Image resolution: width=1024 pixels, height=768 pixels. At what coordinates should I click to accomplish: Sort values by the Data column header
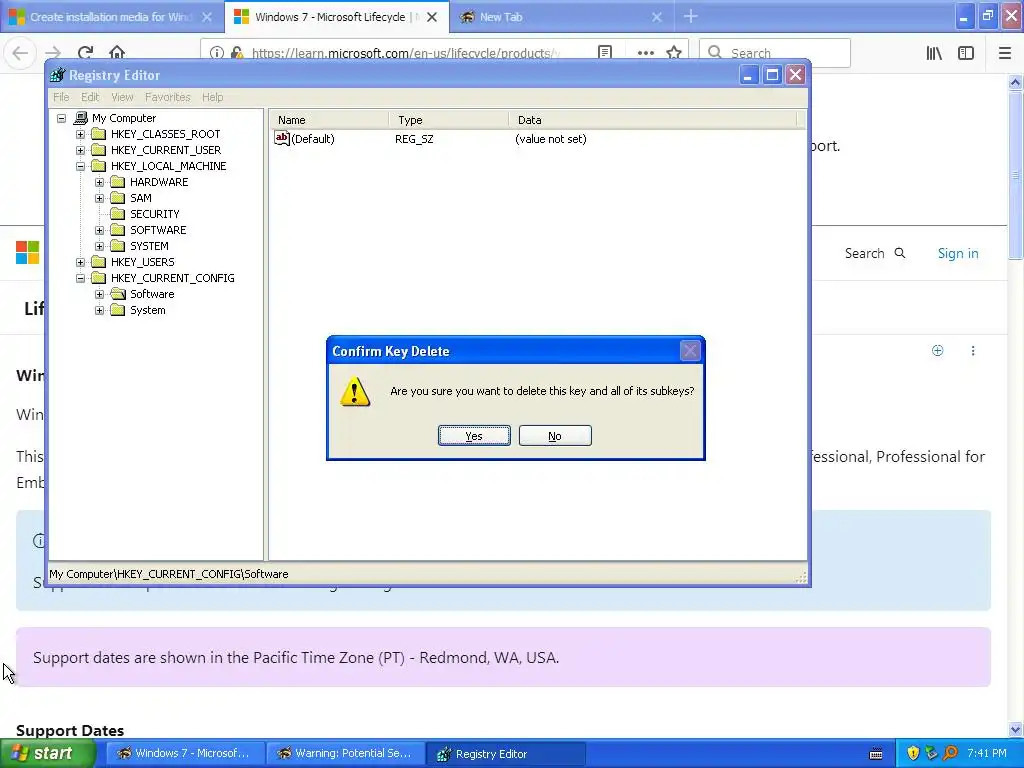tap(653, 120)
